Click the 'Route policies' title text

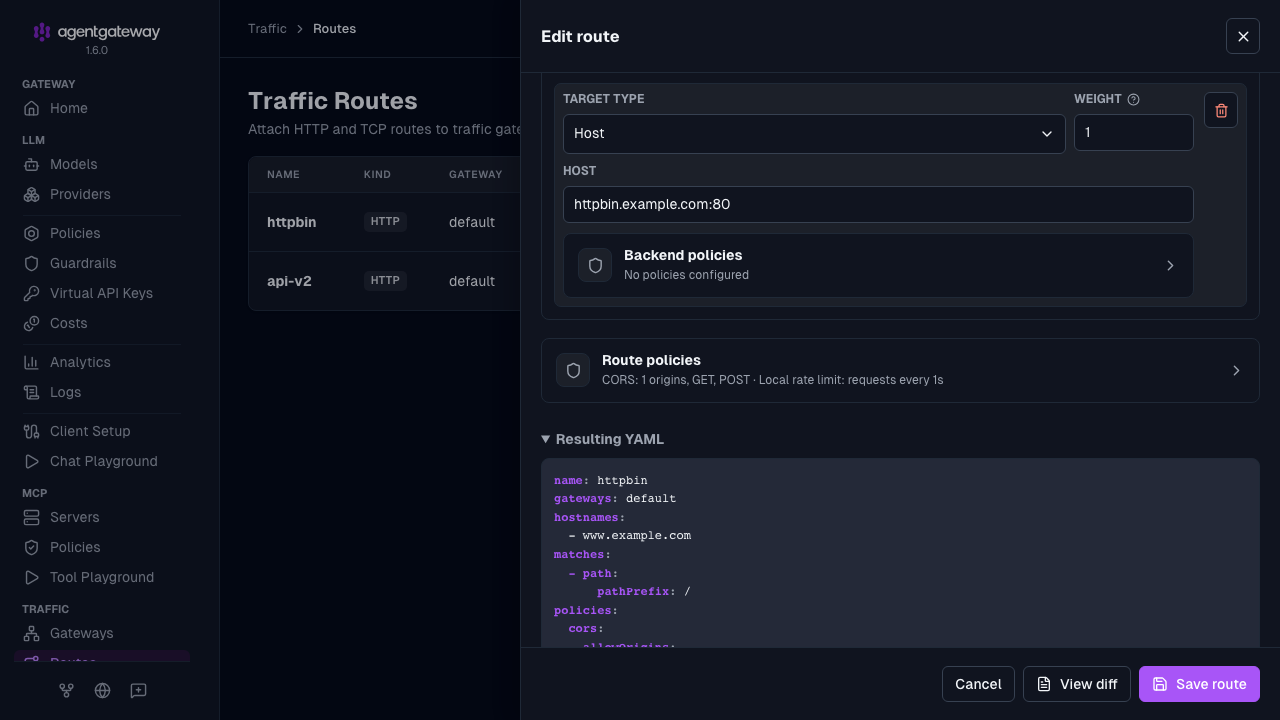651,360
